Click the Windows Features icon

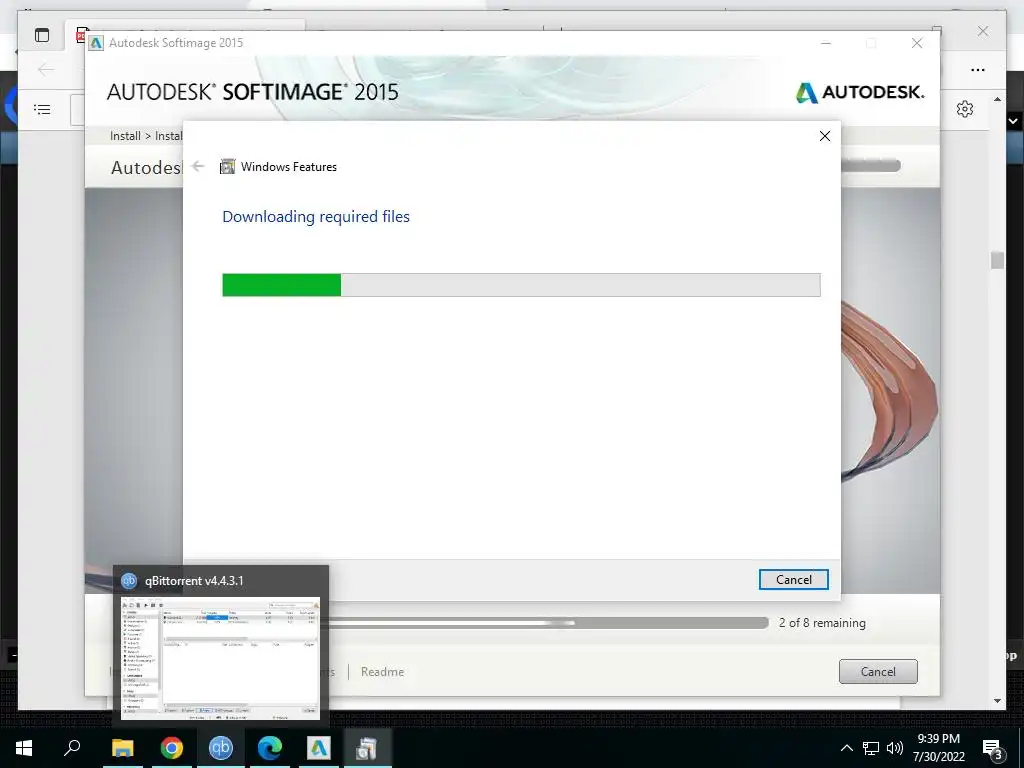[227, 167]
